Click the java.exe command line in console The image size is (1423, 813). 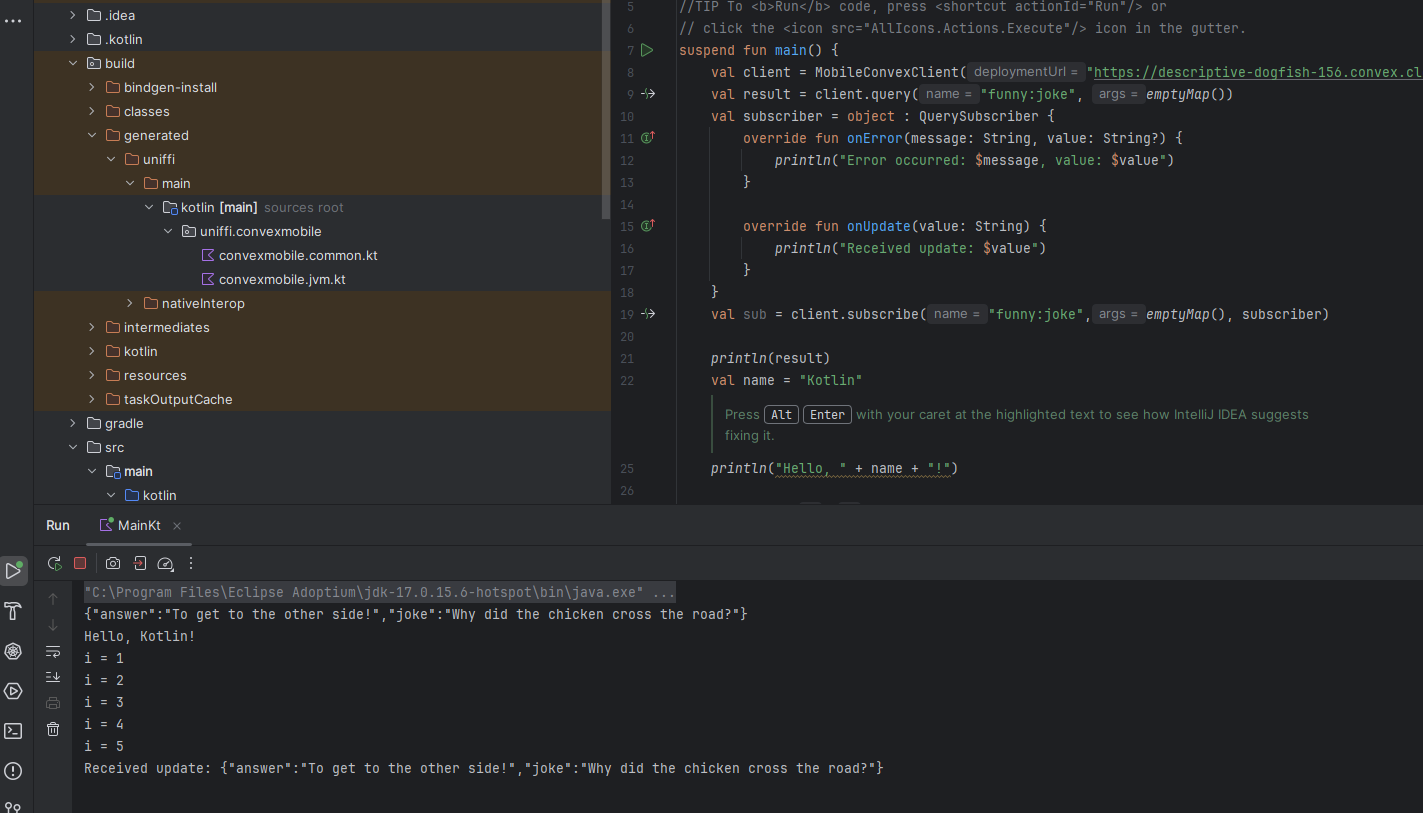[379, 592]
